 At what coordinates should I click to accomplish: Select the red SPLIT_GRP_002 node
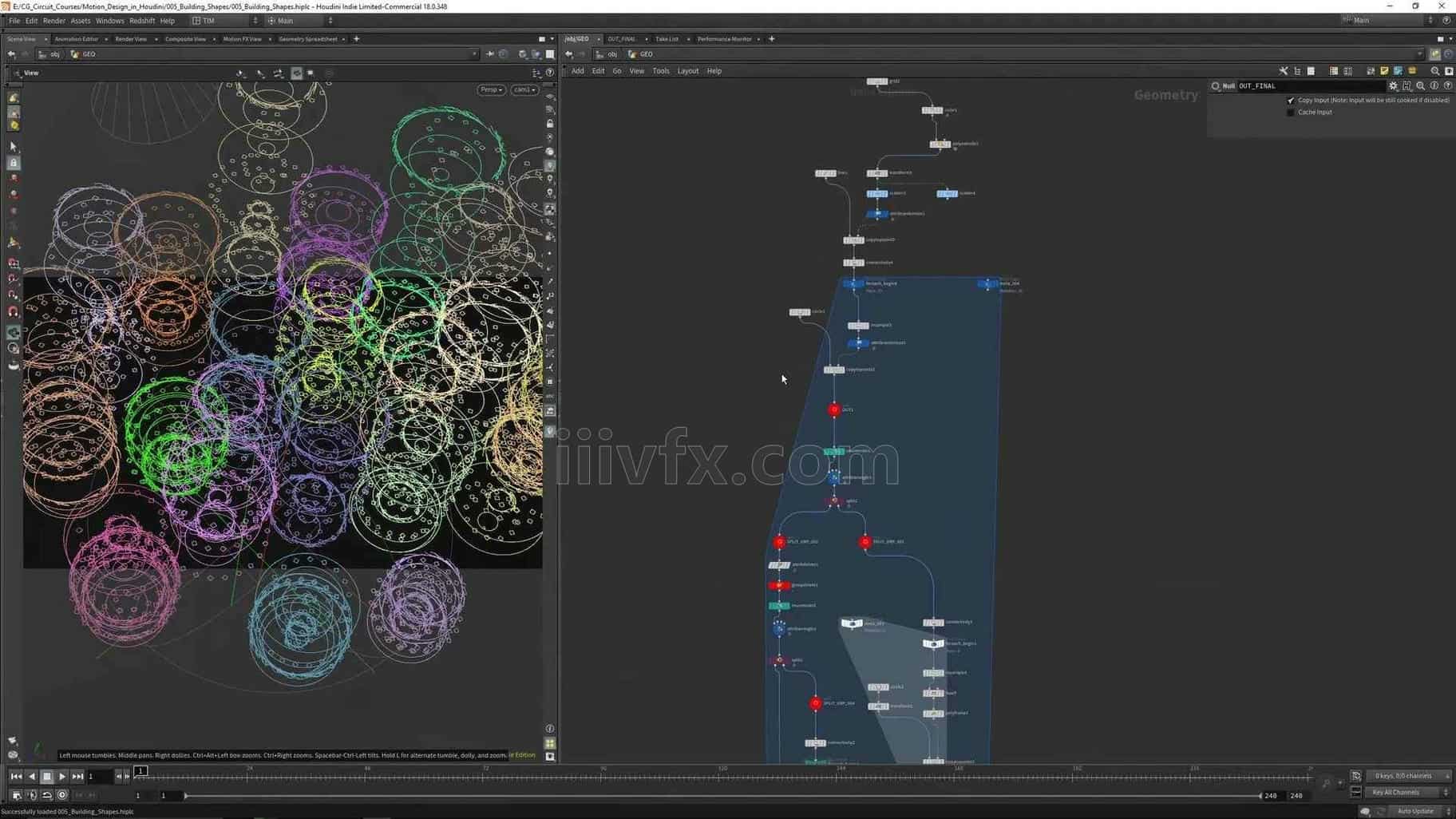click(780, 542)
